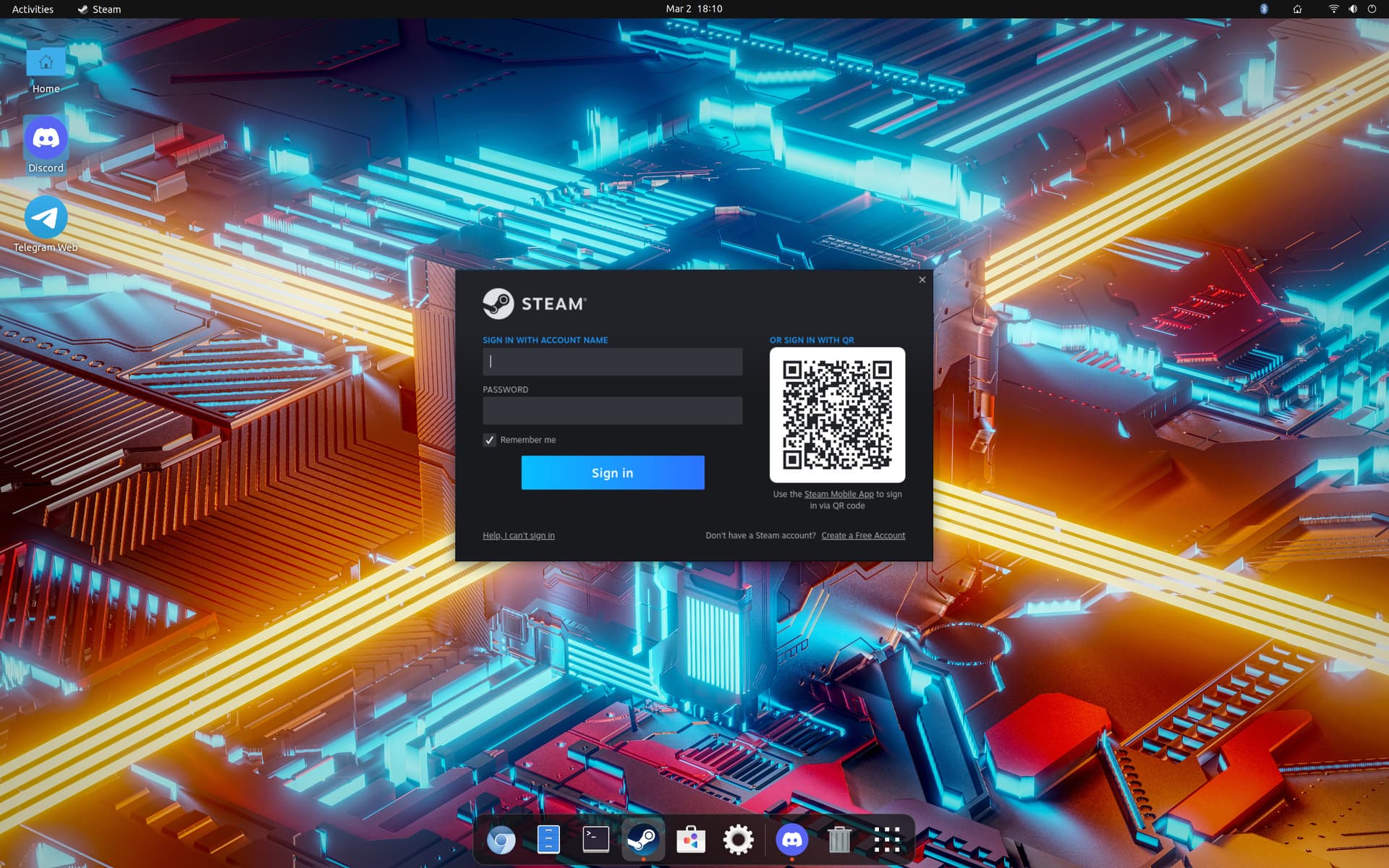Open the Steam app menu in top bar
The width and height of the screenshot is (1389, 868).
tap(99, 9)
